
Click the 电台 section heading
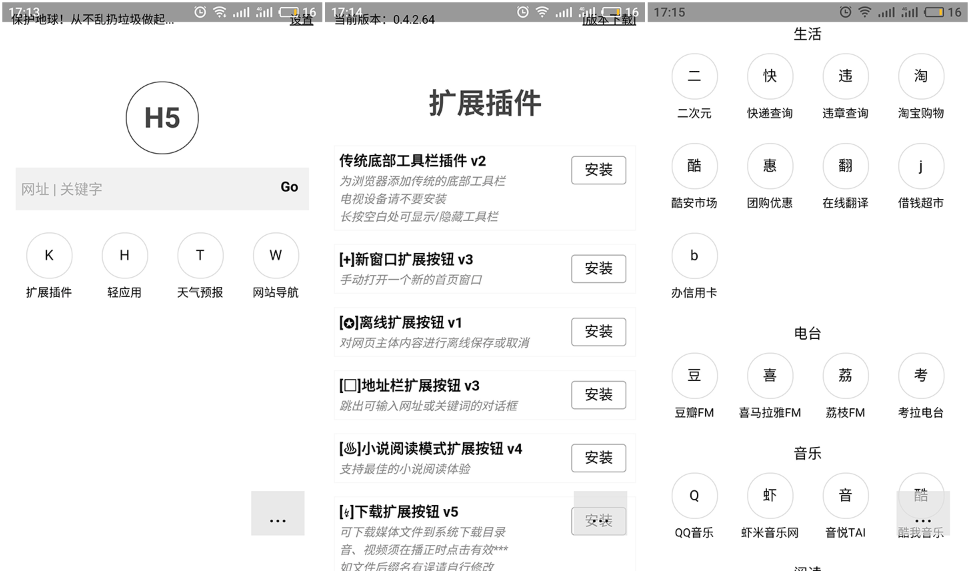[808, 334]
